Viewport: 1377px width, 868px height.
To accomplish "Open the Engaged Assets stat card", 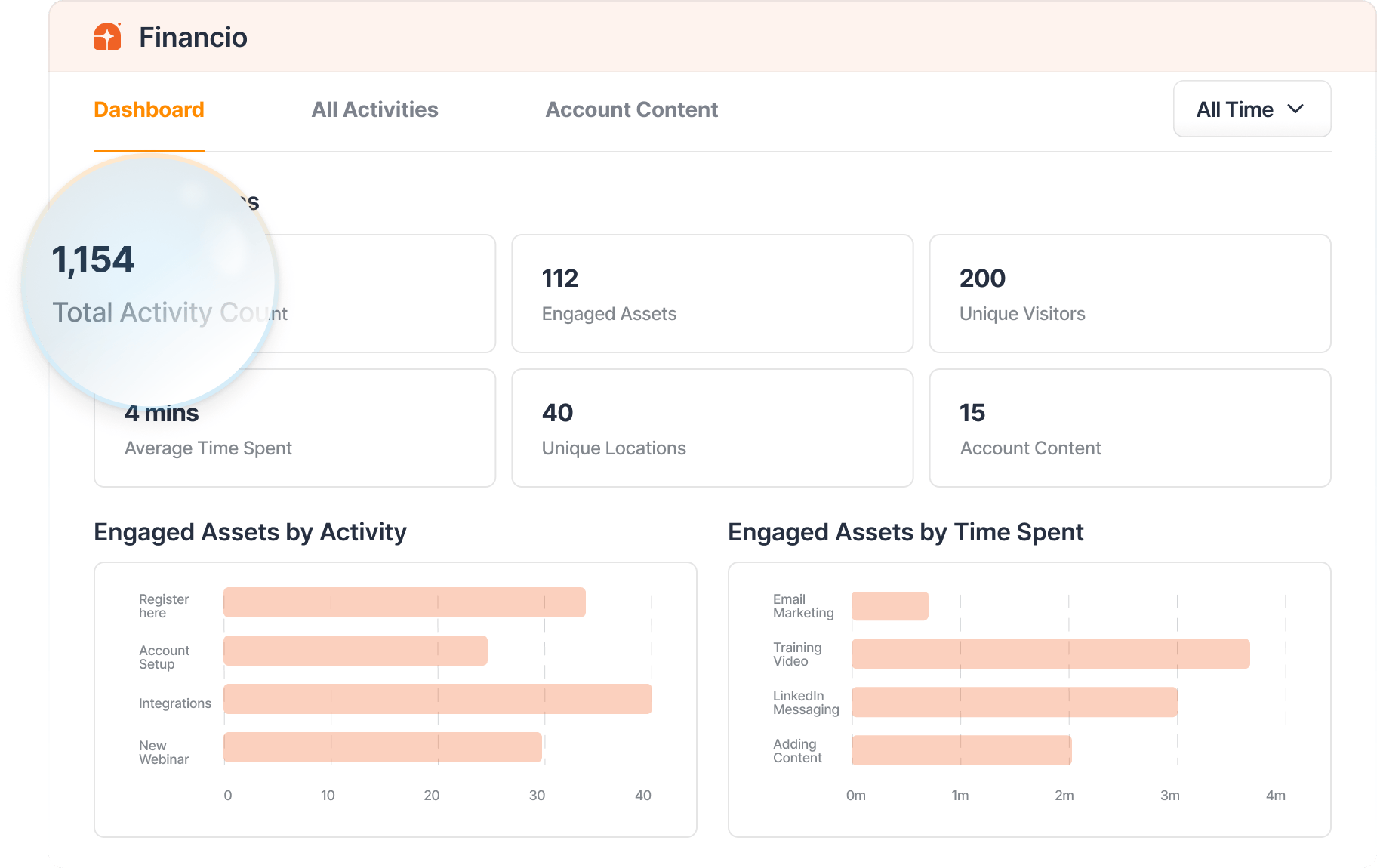I will click(712, 294).
